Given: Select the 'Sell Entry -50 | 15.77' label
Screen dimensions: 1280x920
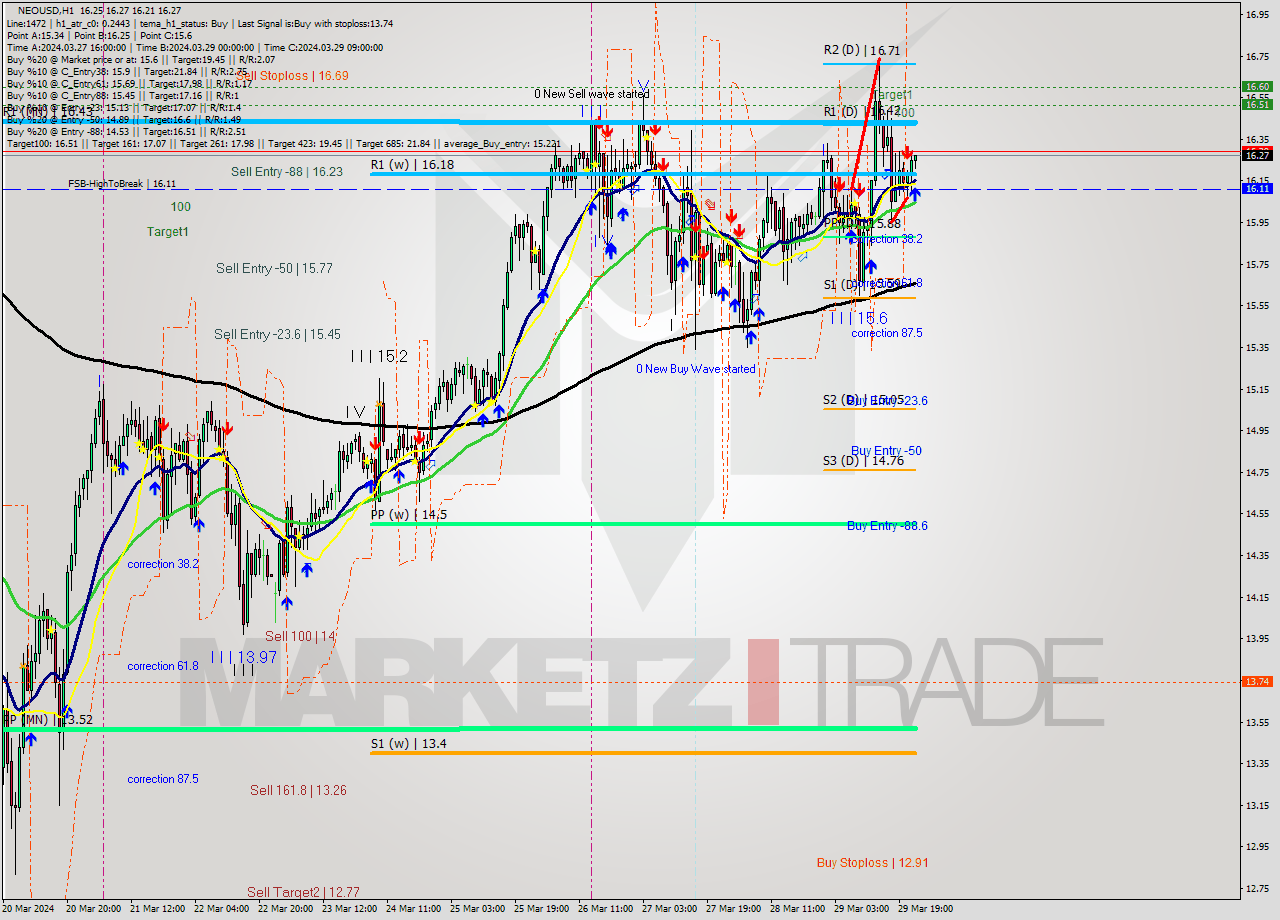Looking at the screenshot, I should pos(274,269).
